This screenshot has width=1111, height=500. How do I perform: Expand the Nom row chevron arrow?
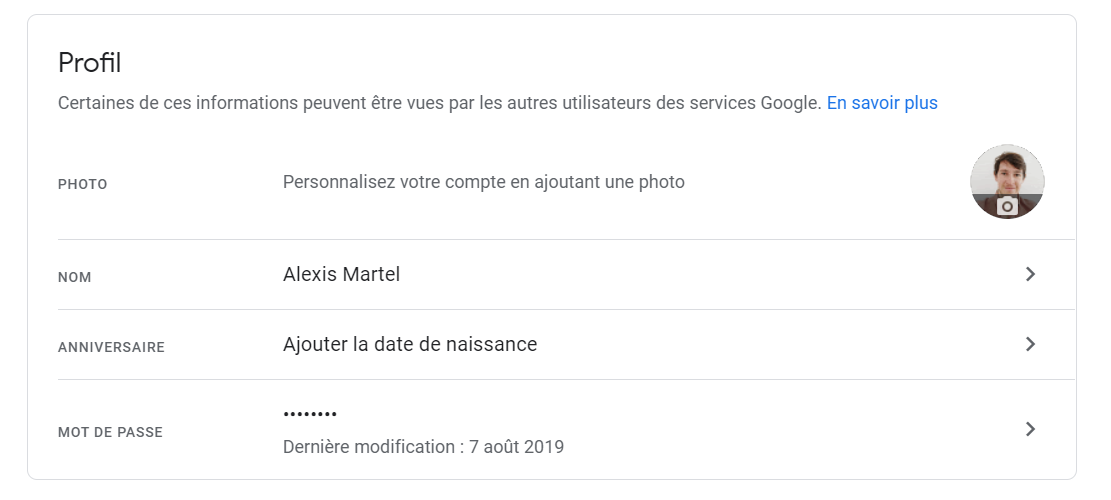1030,274
